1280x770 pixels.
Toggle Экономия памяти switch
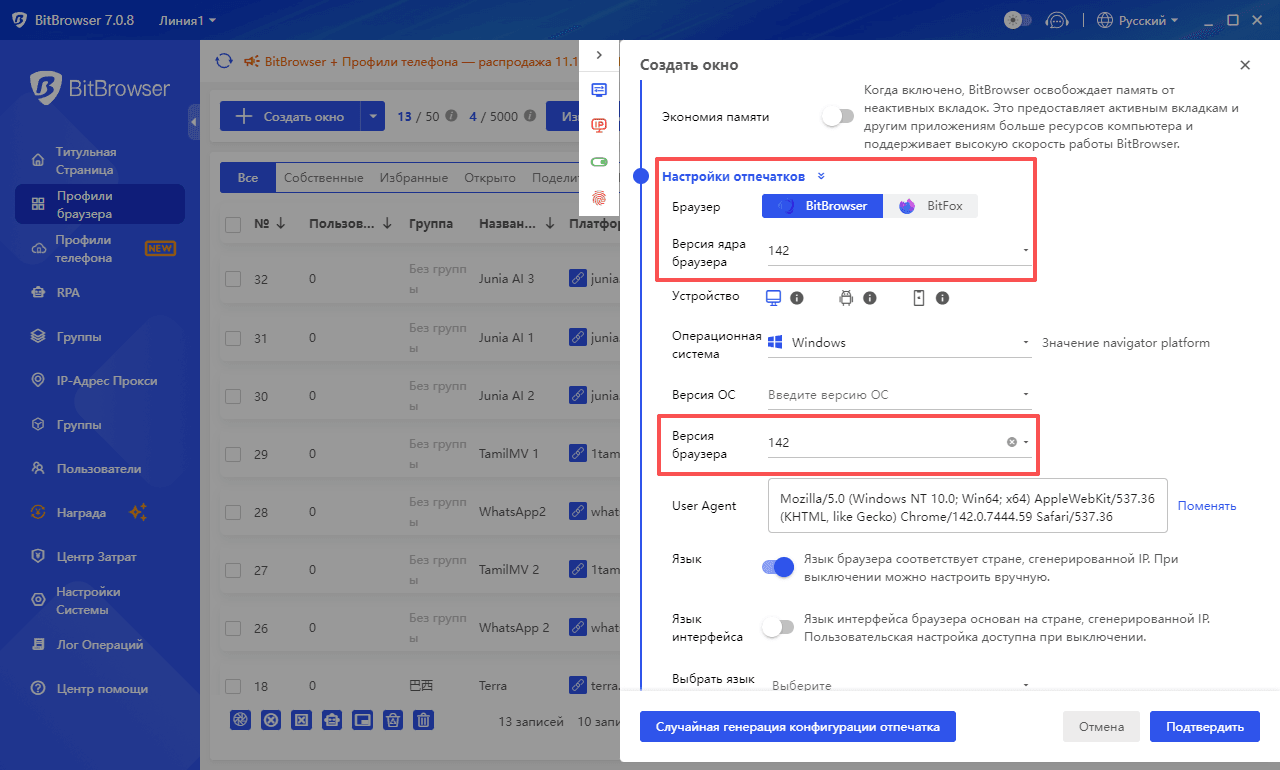(837, 116)
